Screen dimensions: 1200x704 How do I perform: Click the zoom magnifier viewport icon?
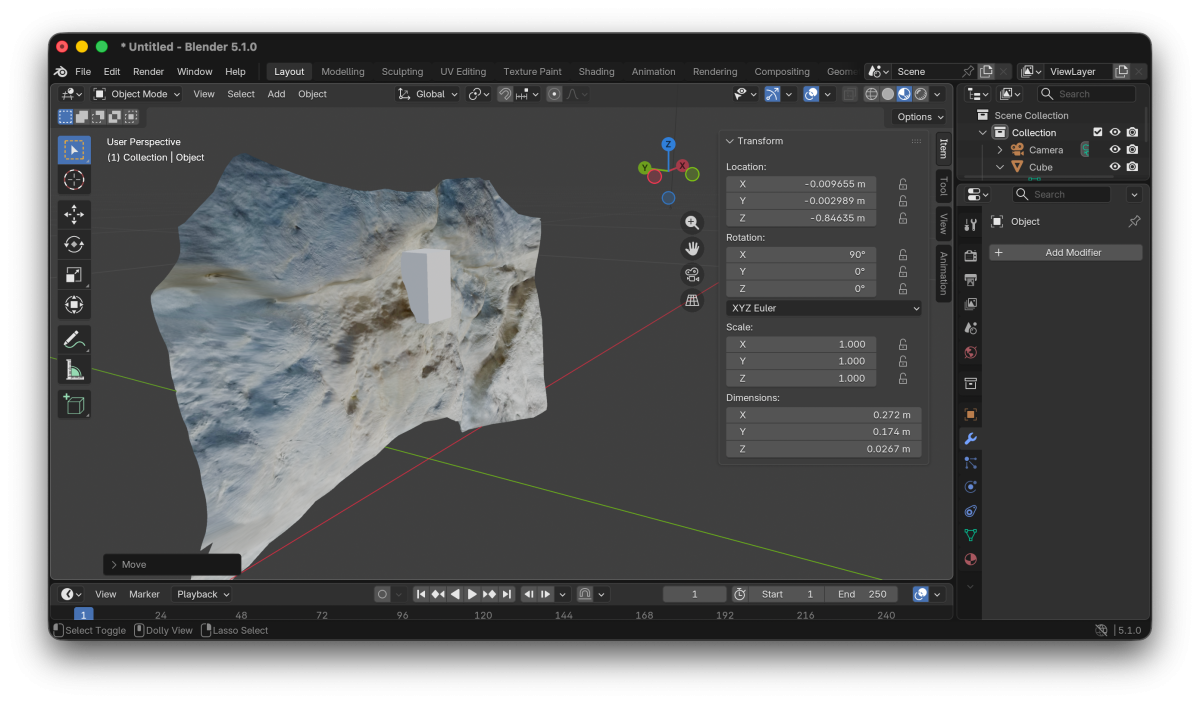coord(691,223)
